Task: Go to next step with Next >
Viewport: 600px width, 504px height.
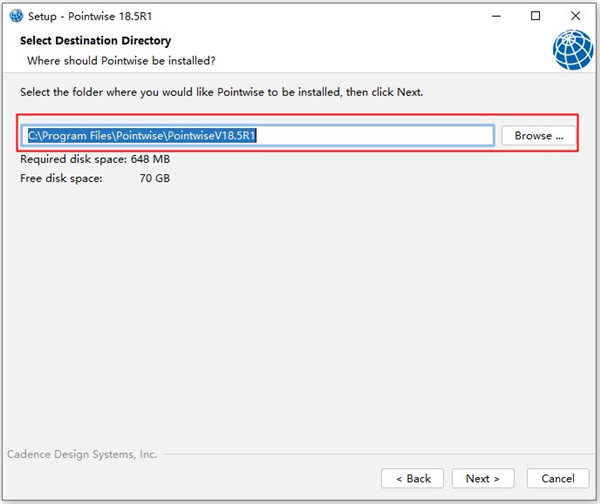Action: point(483,478)
